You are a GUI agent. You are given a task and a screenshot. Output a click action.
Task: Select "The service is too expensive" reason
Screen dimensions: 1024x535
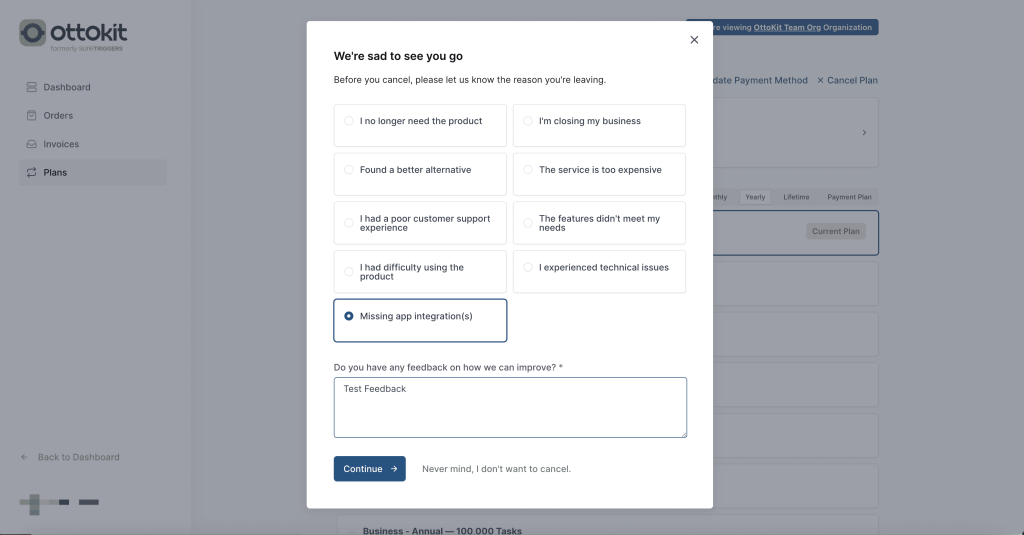pyautogui.click(x=528, y=170)
